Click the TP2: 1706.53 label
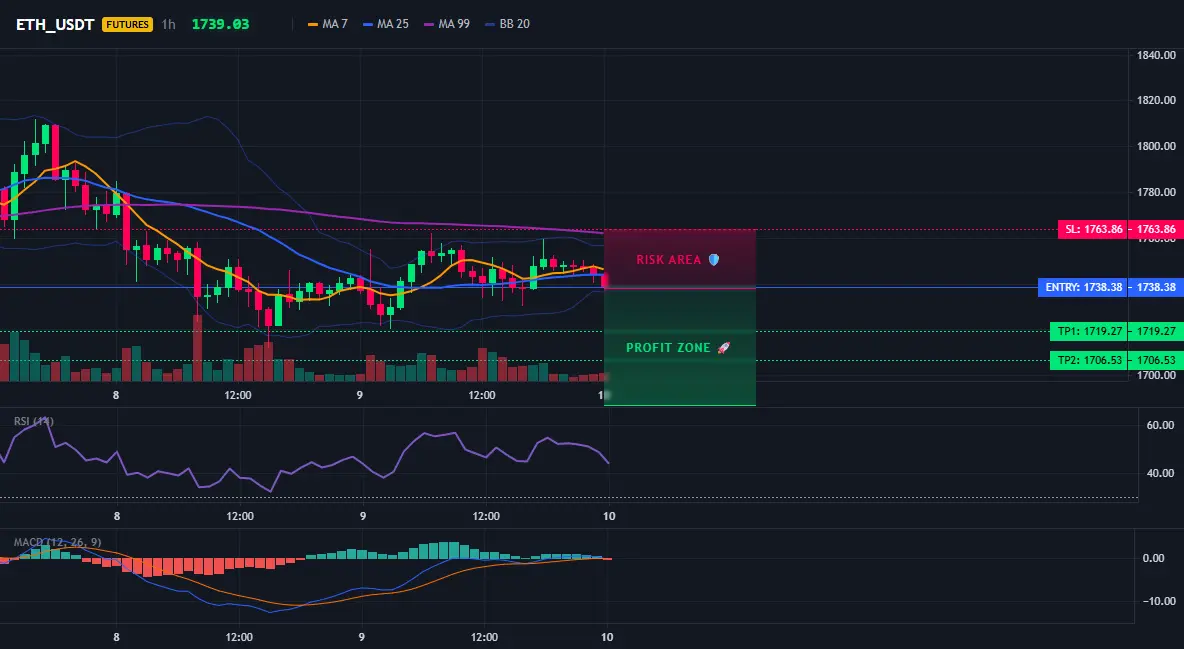The image size is (1184, 649). [1088, 360]
